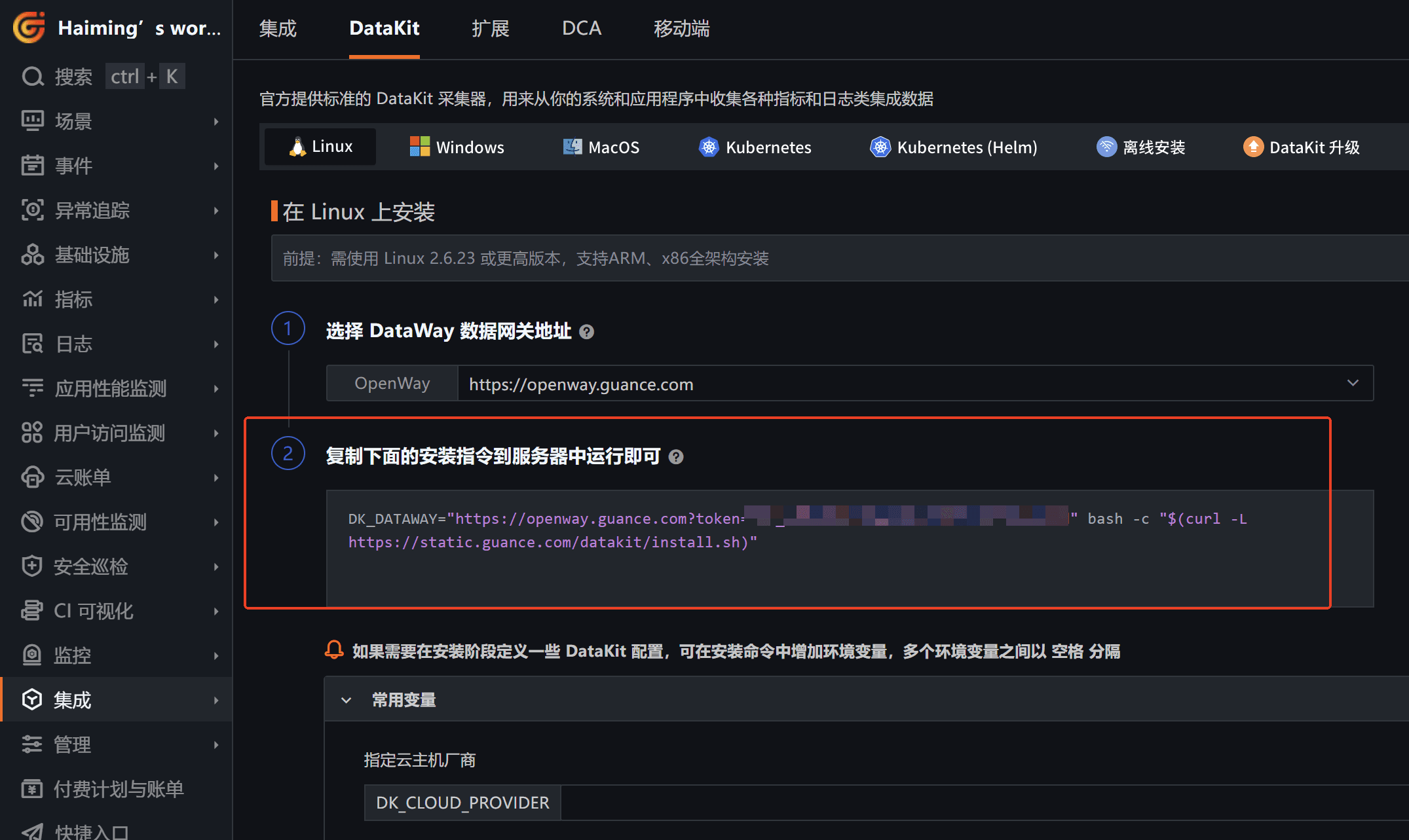Switch to the Windows install tab

coord(457,147)
